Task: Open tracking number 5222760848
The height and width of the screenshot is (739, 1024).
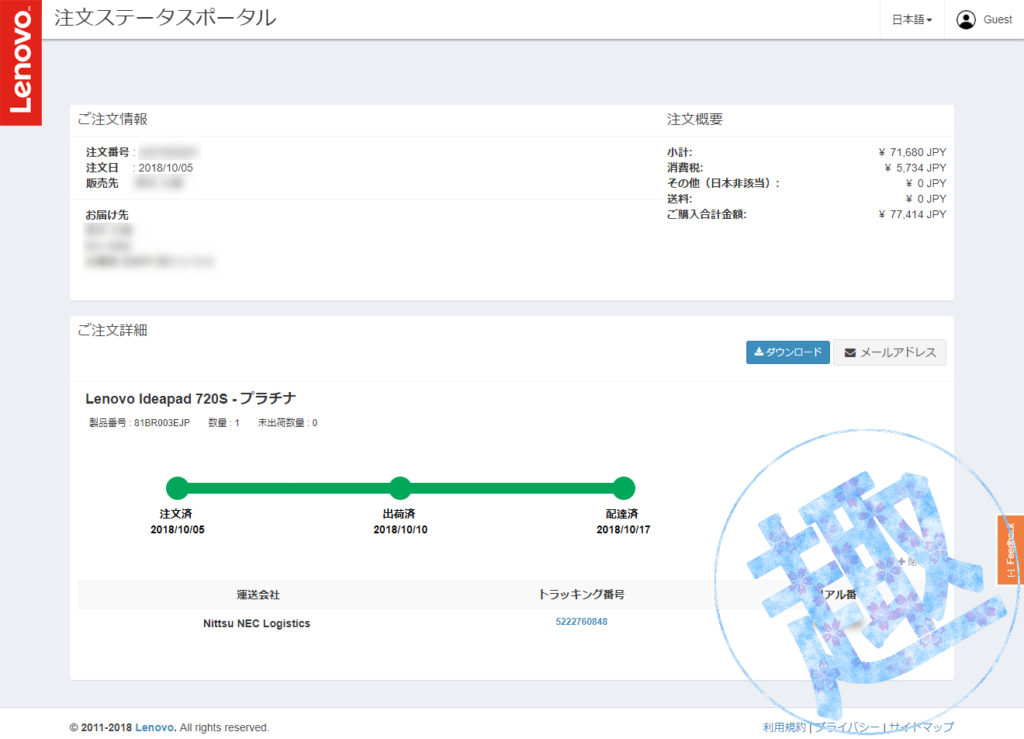Action: coord(581,622)
